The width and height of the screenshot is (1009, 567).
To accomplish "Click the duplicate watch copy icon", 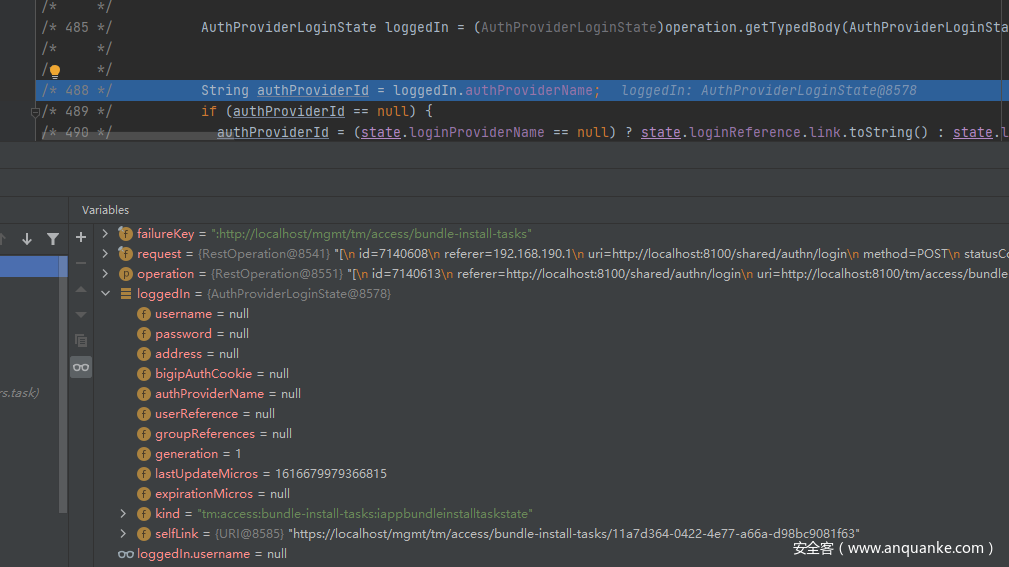I will click(81, 340).
